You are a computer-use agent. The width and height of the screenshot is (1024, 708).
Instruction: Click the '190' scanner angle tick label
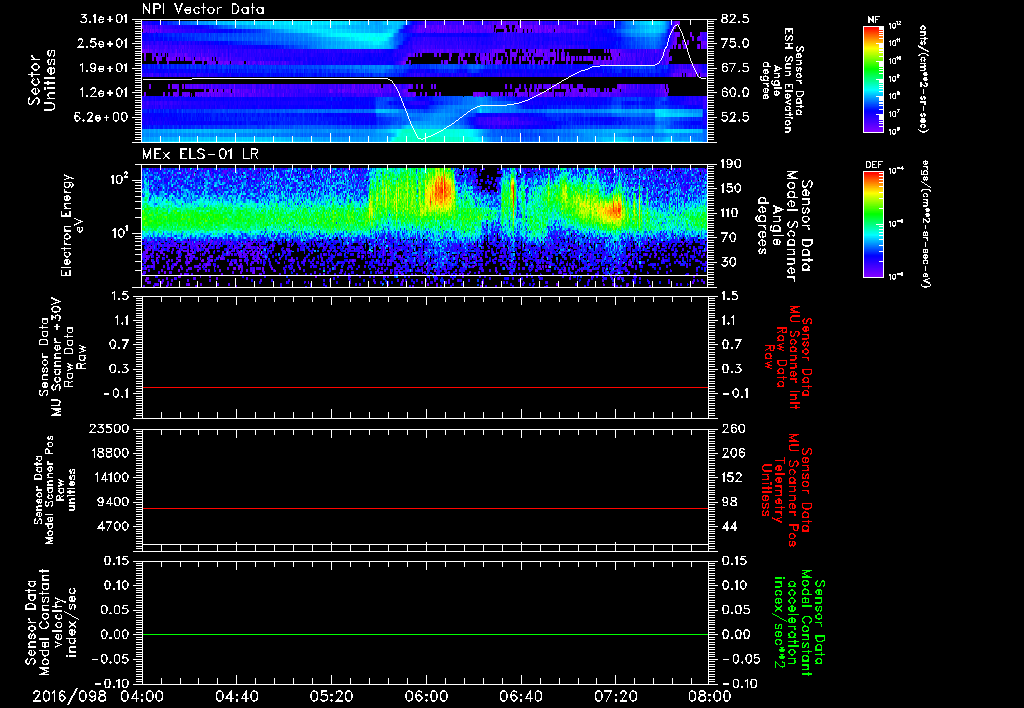click(x=732, y=164)
